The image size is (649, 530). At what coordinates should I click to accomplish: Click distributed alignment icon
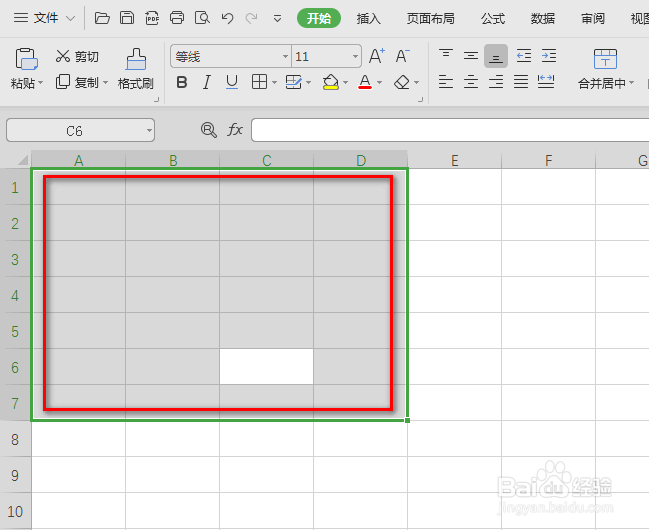click(x=546, y=82)
